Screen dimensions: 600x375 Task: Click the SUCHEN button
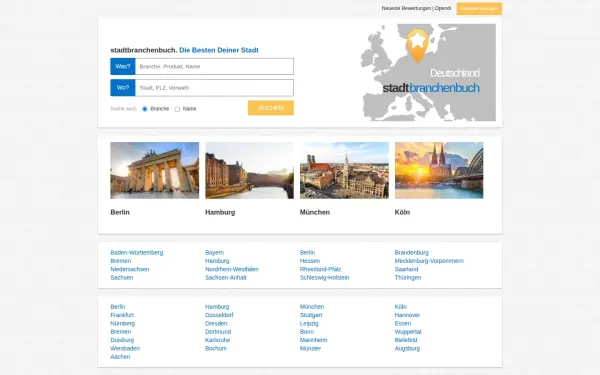[x=271, y=108]
